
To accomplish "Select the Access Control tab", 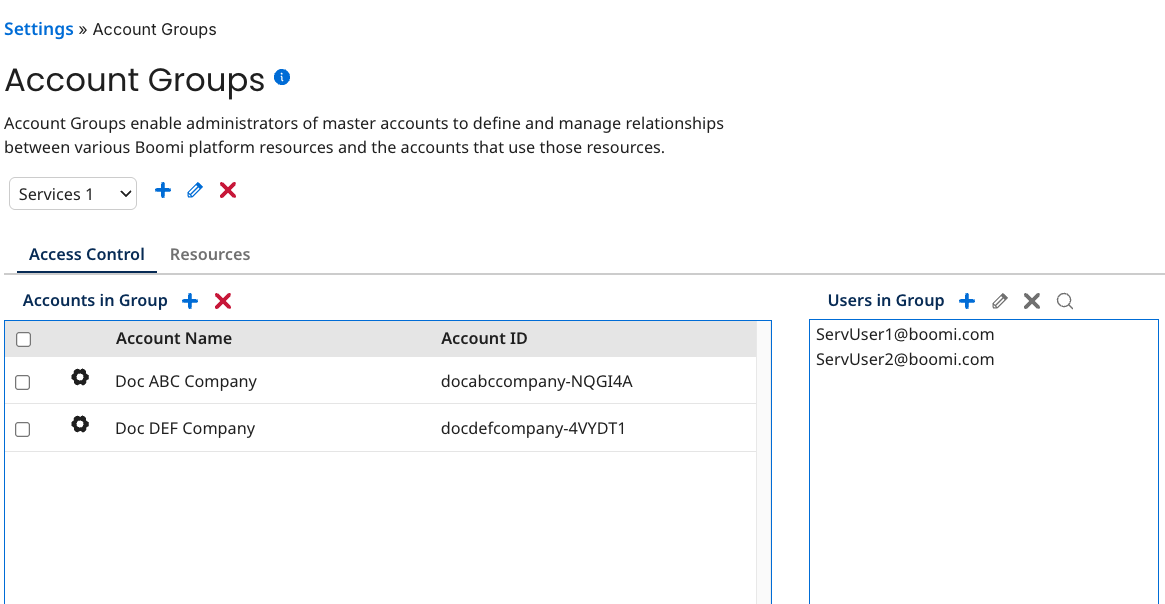I will click(86, 254).
